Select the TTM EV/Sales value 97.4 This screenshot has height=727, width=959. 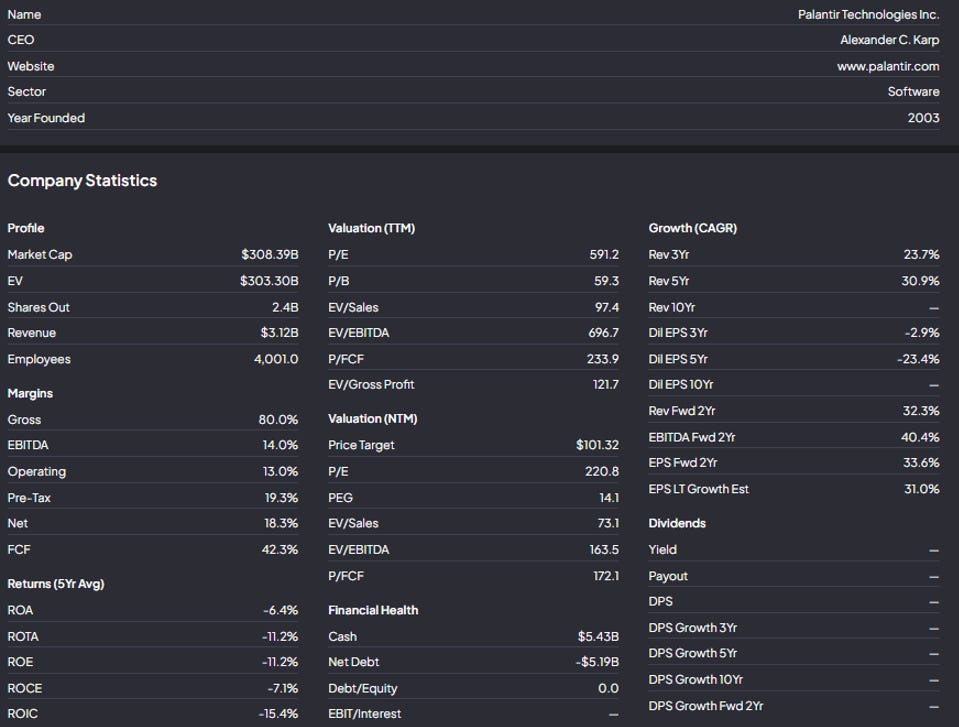[x=607, y=307]
